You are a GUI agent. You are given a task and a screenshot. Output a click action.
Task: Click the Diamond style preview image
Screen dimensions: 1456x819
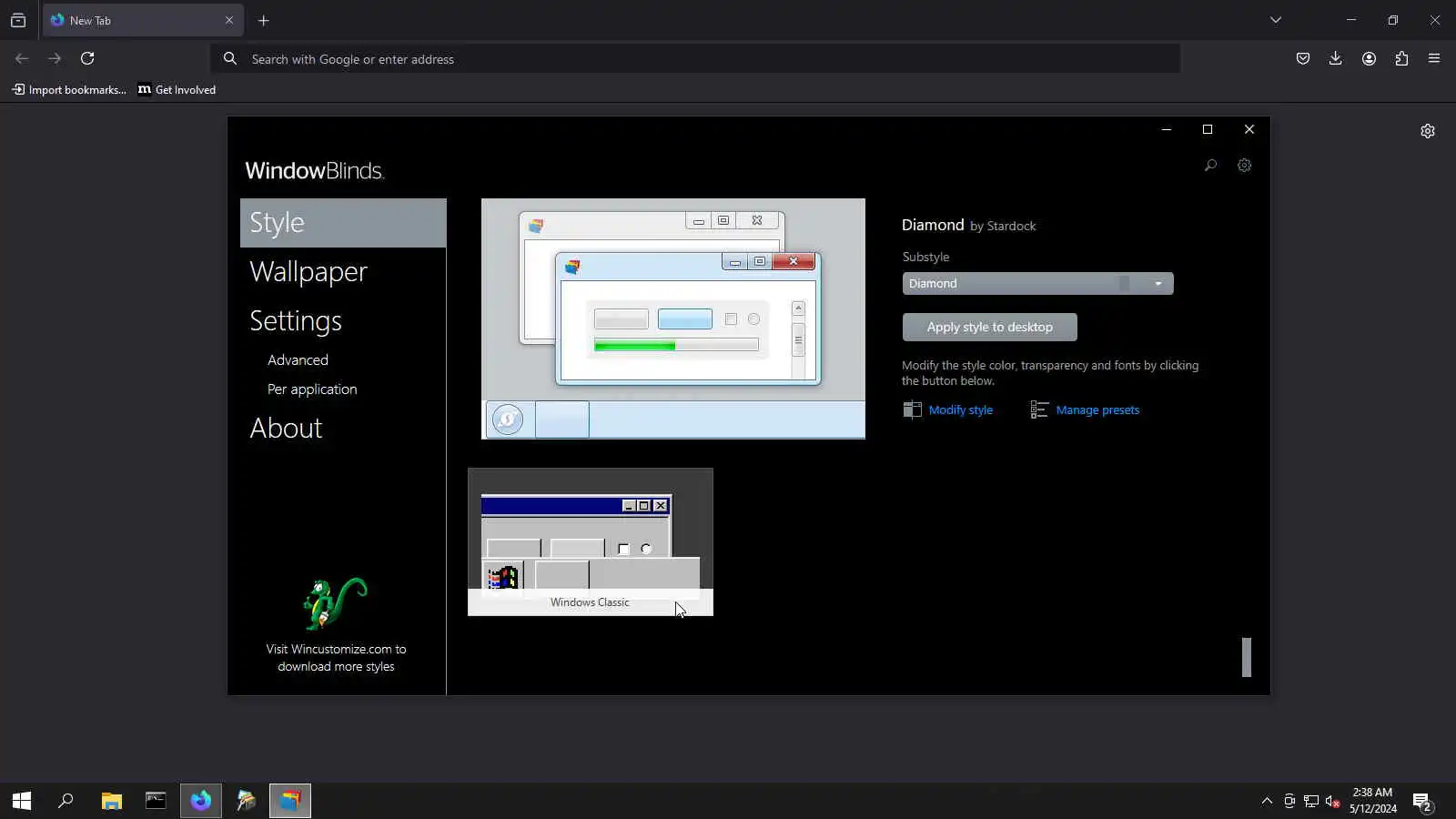[673, 318]
